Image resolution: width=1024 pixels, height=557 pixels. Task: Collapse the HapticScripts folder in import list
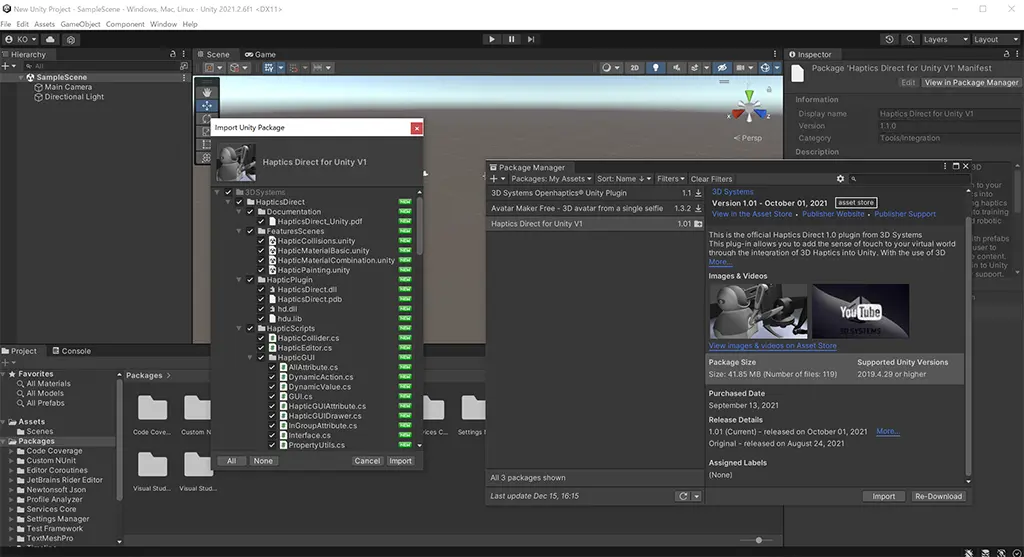pos(239,328)
